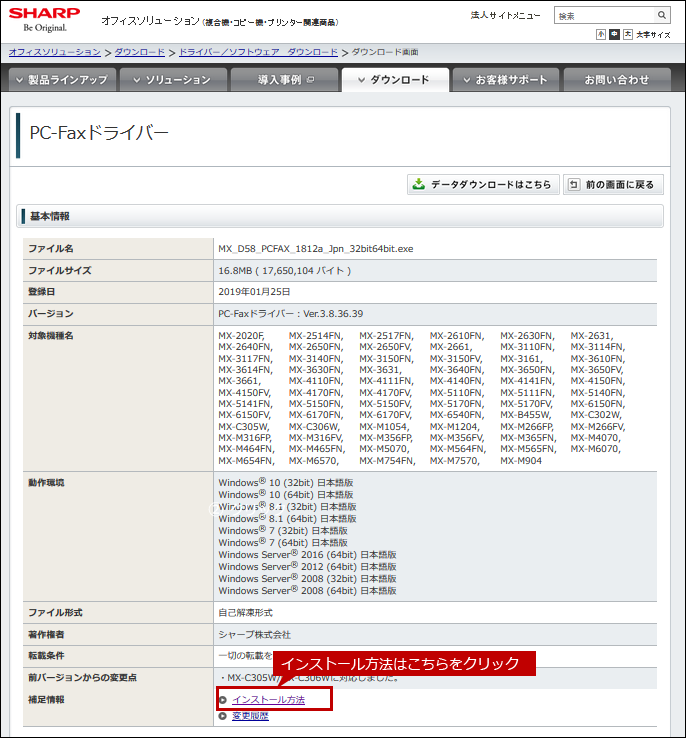
Task: Click model name MX-M904
Action: coord(521,461)
